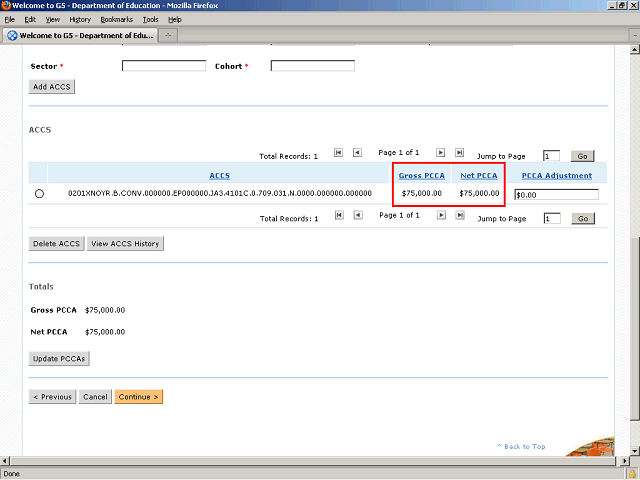Go to last page in lower pager
Image resolution: width=640 pixels, height=480 pixels.
460,215
